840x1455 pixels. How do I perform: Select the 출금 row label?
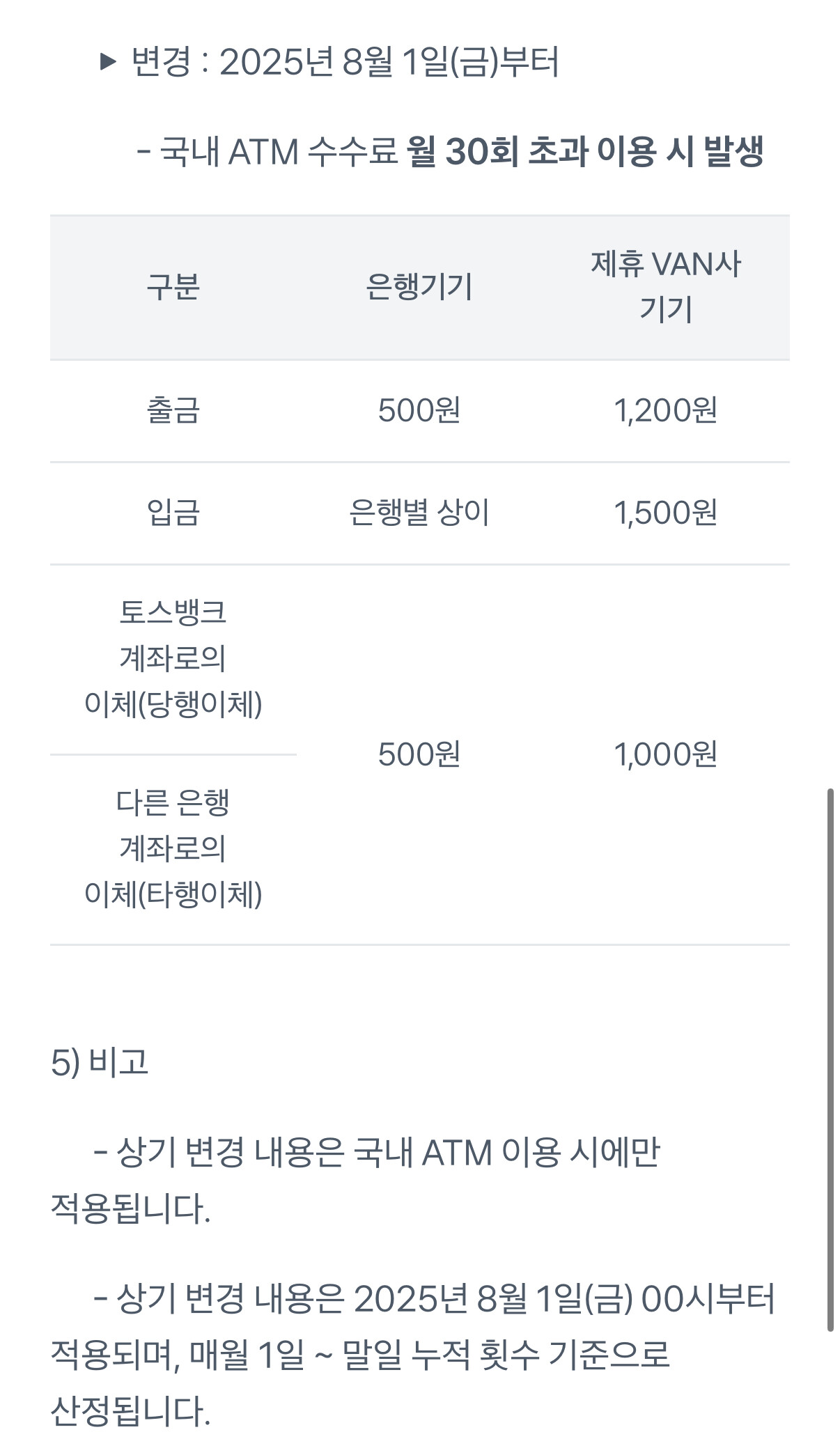click(173, 410)
